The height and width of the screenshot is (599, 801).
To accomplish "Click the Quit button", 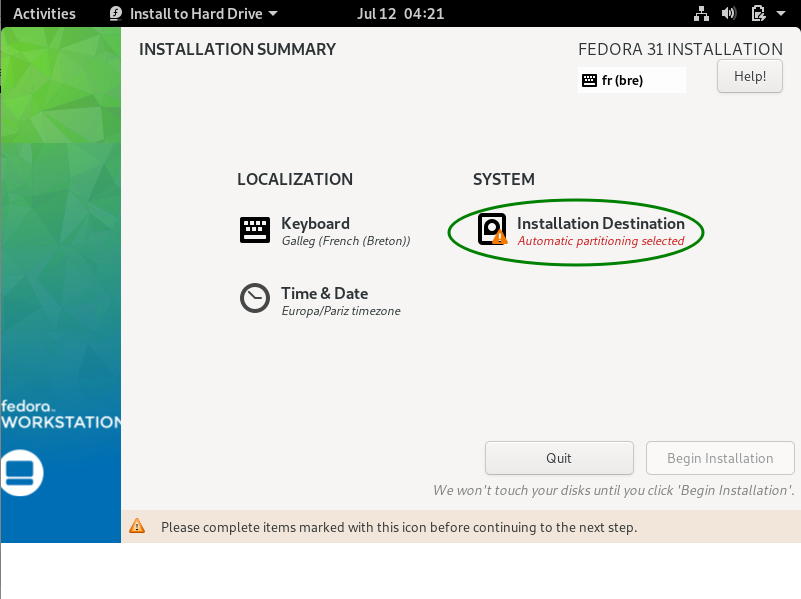I will [x=559, y=458].
